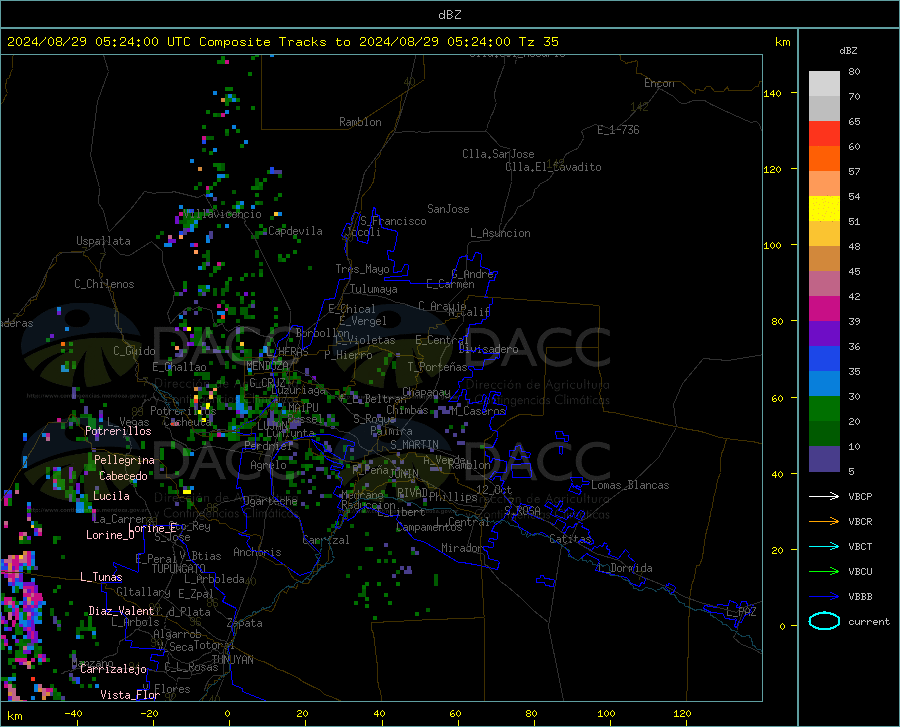
Task: Click the SanJose map label
Action: pos(448,209)
